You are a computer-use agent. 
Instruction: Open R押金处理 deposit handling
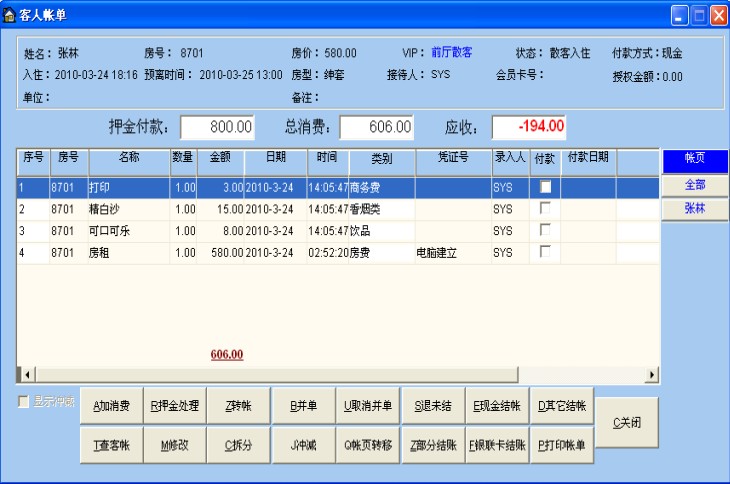tap(175, 406)
